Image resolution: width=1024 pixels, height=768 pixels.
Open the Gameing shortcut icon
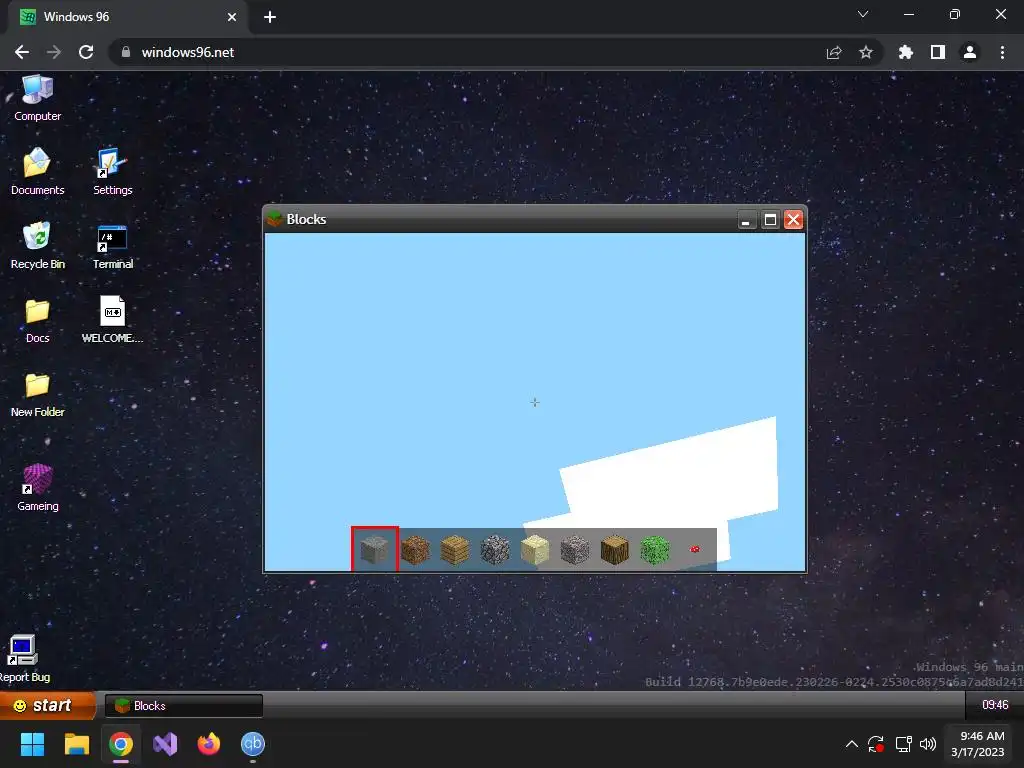click(x=37, y=487)
